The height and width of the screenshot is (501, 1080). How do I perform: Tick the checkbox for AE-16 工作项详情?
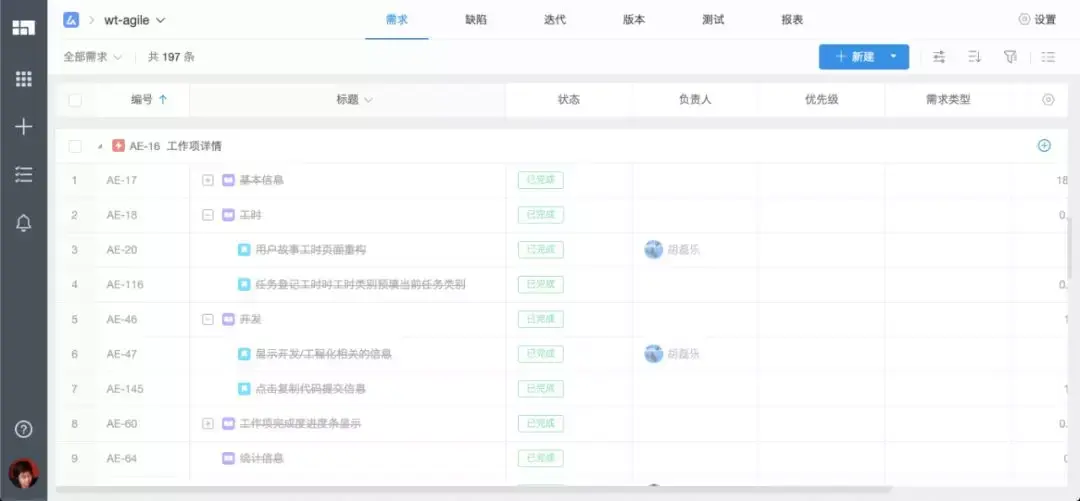pos(75,146)
